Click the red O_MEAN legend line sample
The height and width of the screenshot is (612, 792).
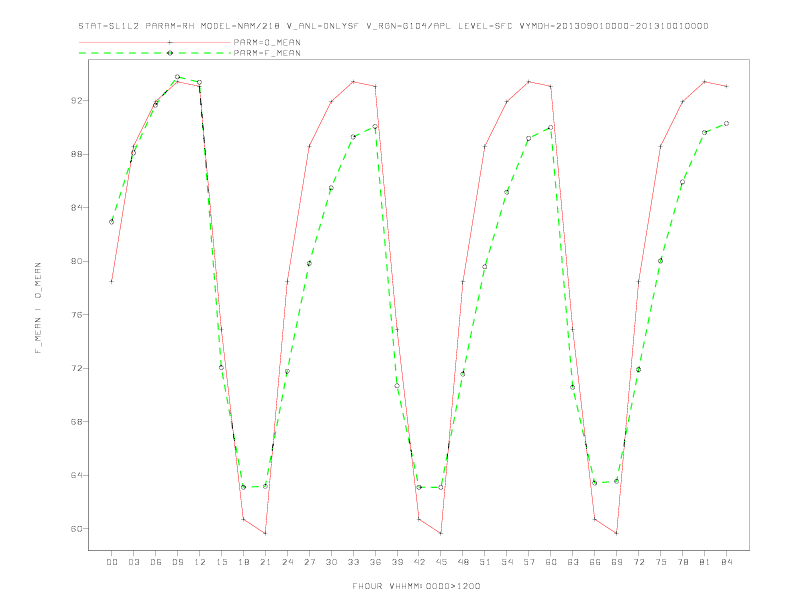tap(155, 42)
